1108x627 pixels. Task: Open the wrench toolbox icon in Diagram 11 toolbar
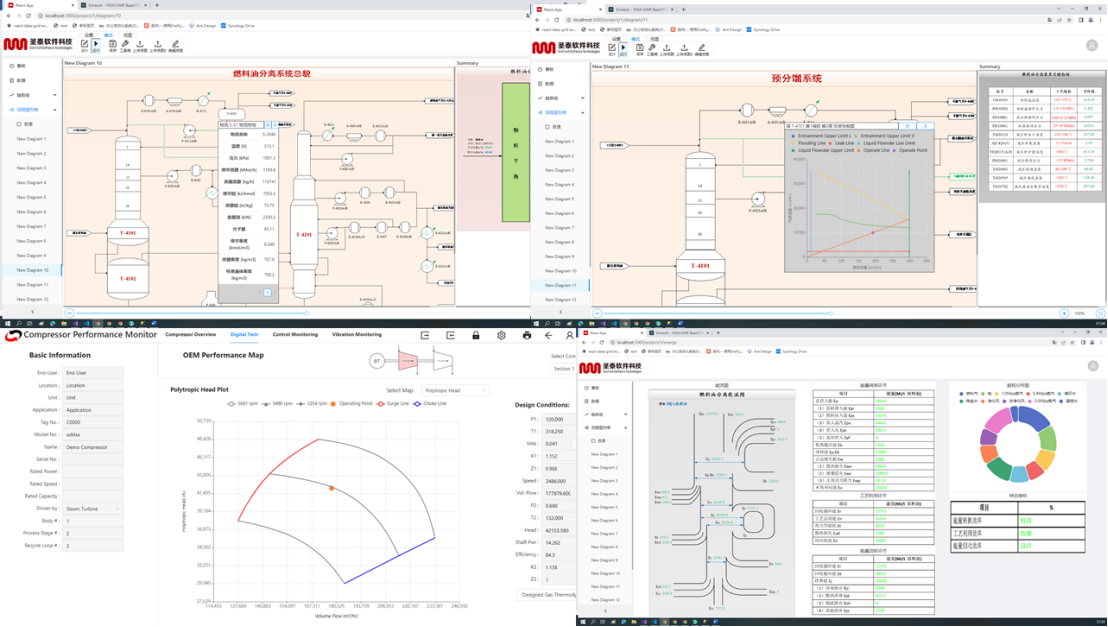(652, 47)
